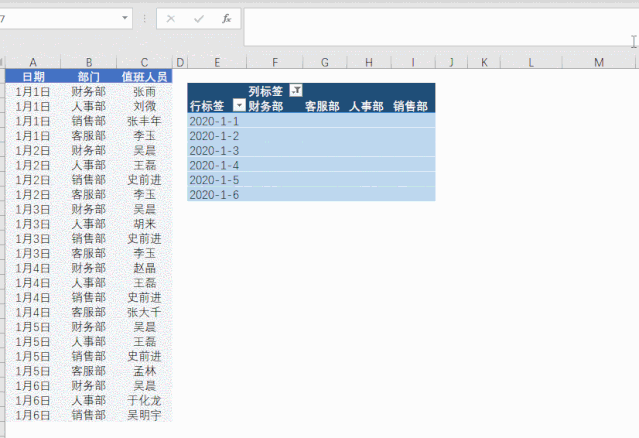Click the formula bar cancel (X) icon
The image size is (639, 438).
(x=172, y=18)
